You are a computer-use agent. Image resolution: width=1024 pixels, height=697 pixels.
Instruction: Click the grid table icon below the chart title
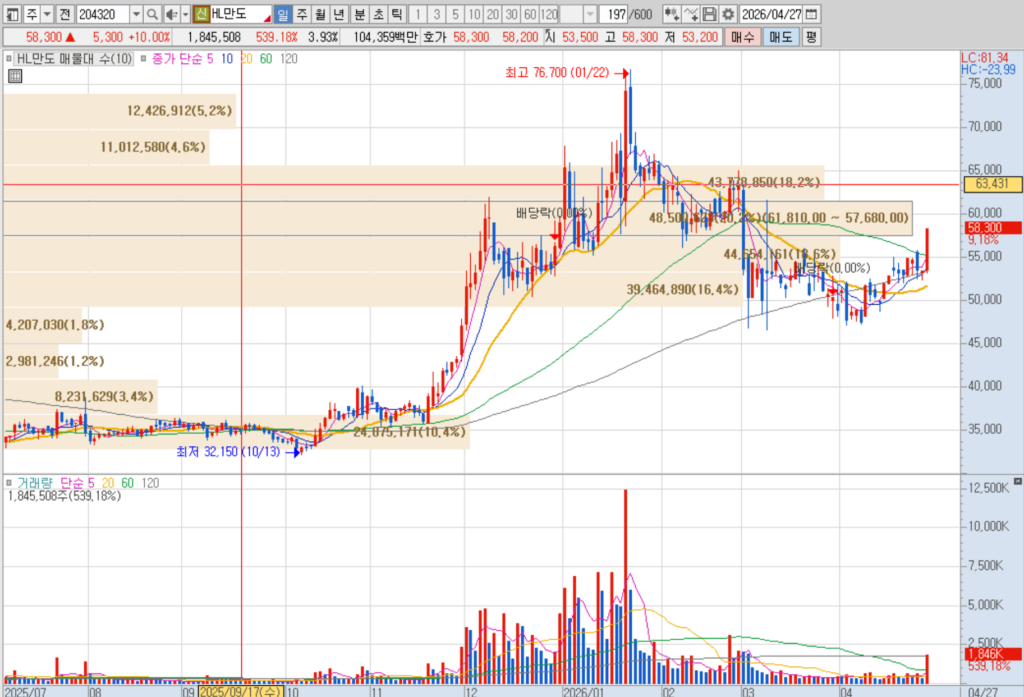pos(15,76)
